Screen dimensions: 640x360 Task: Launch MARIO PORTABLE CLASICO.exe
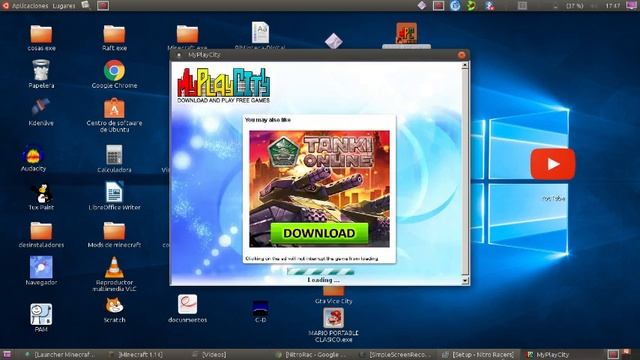(333, 318)
